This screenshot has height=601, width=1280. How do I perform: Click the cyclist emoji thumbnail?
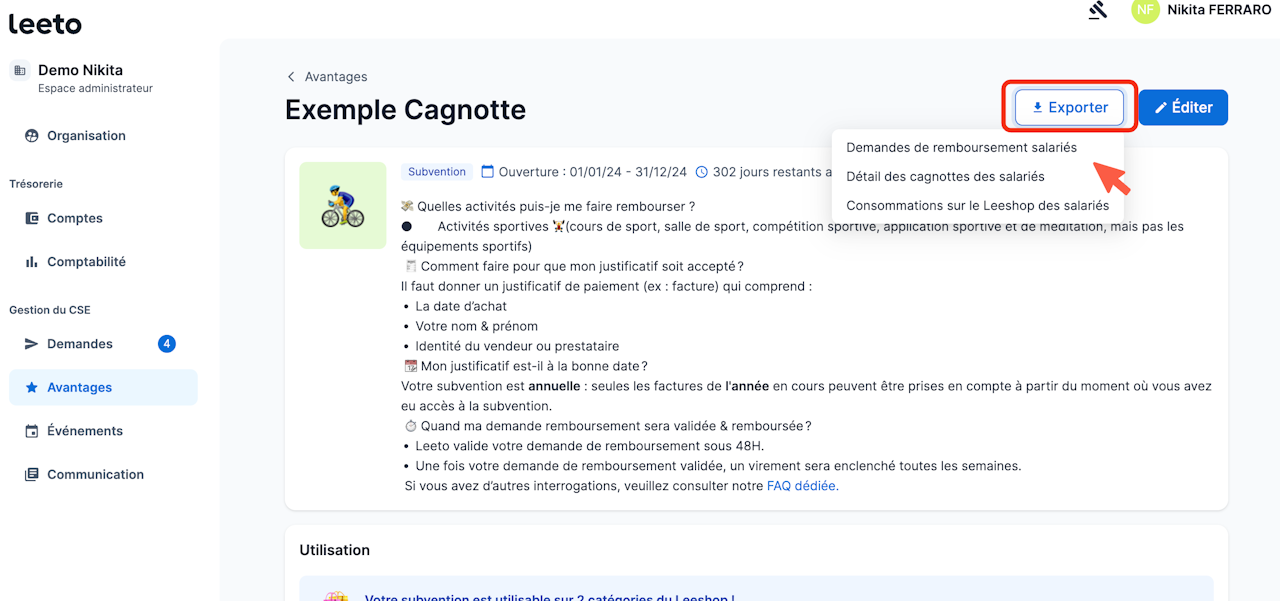343,205
